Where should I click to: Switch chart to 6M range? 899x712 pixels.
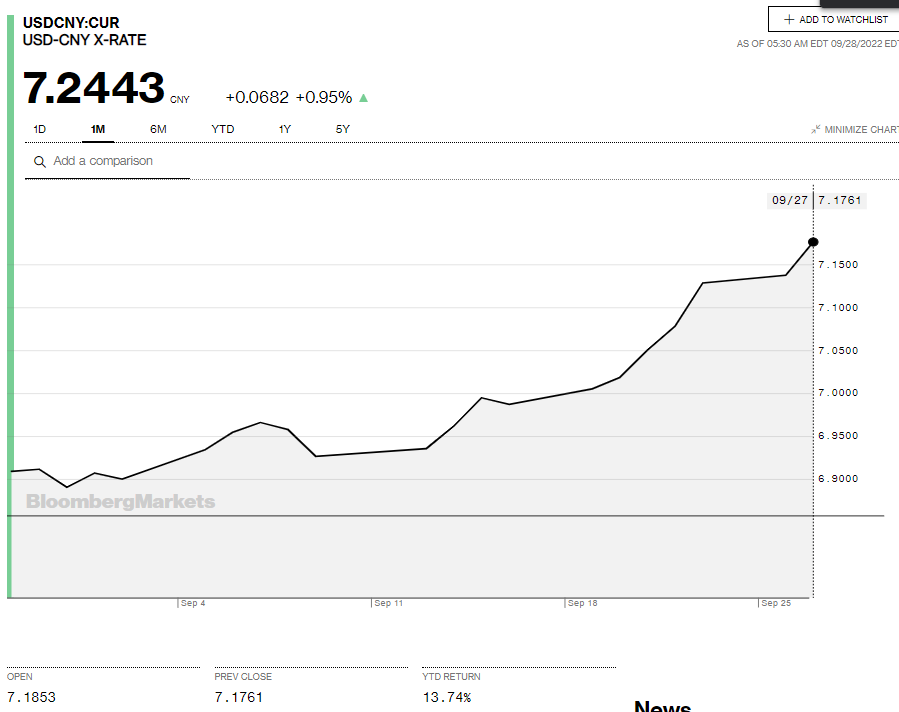158,129
